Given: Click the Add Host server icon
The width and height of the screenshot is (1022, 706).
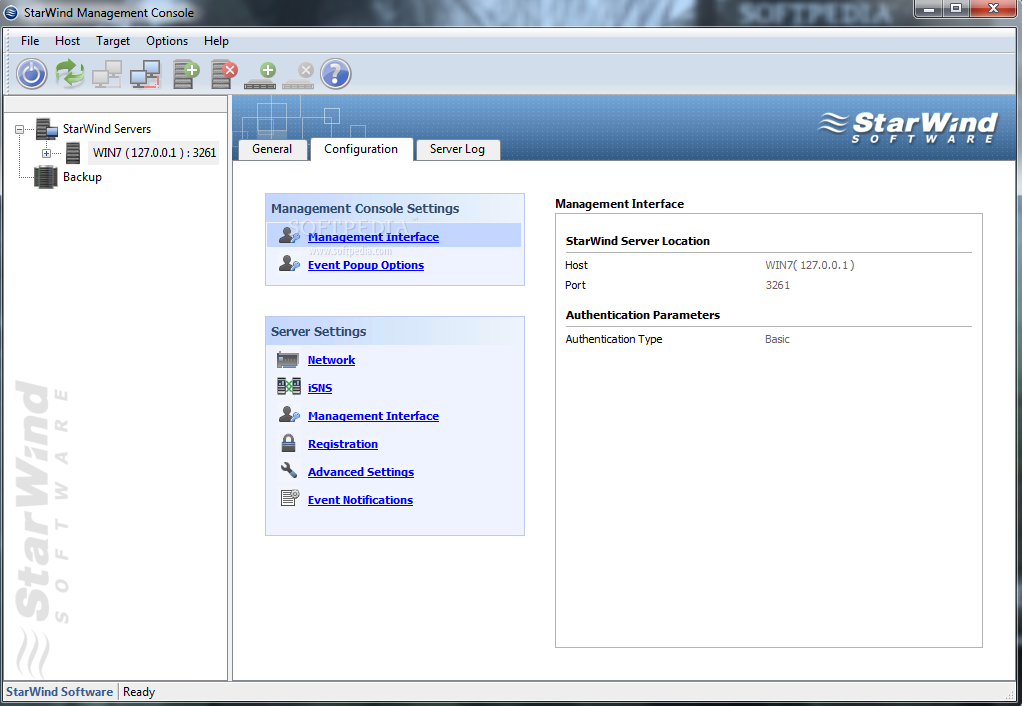Looking at the screenshot, I should (x=186, y=74).
